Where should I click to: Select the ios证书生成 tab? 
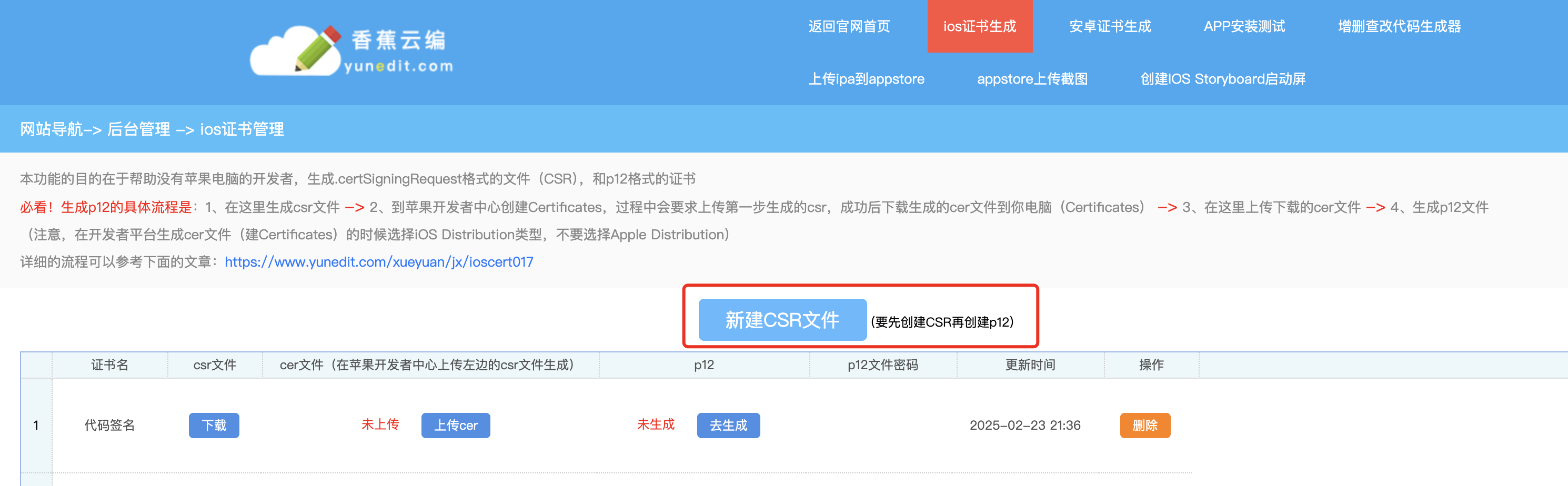pos(979,26)
